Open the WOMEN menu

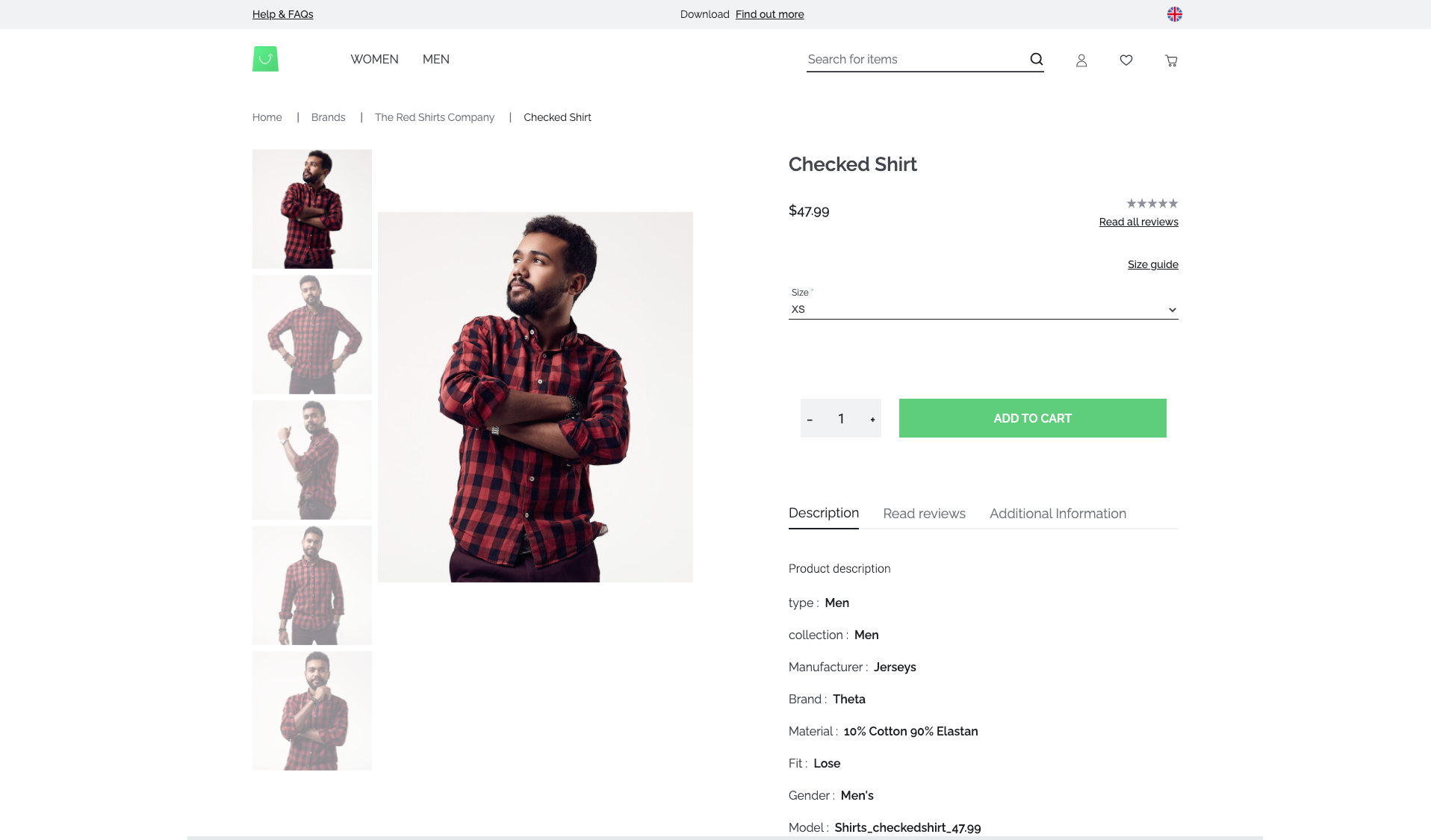pos(374,59)
